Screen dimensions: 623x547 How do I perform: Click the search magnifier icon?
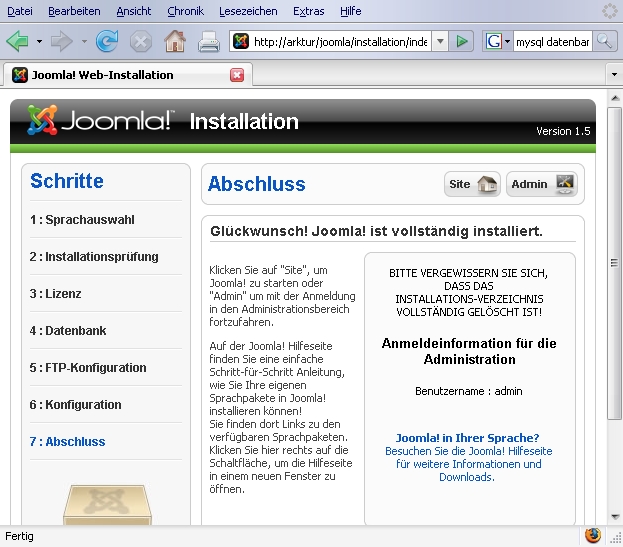(604, 42)
